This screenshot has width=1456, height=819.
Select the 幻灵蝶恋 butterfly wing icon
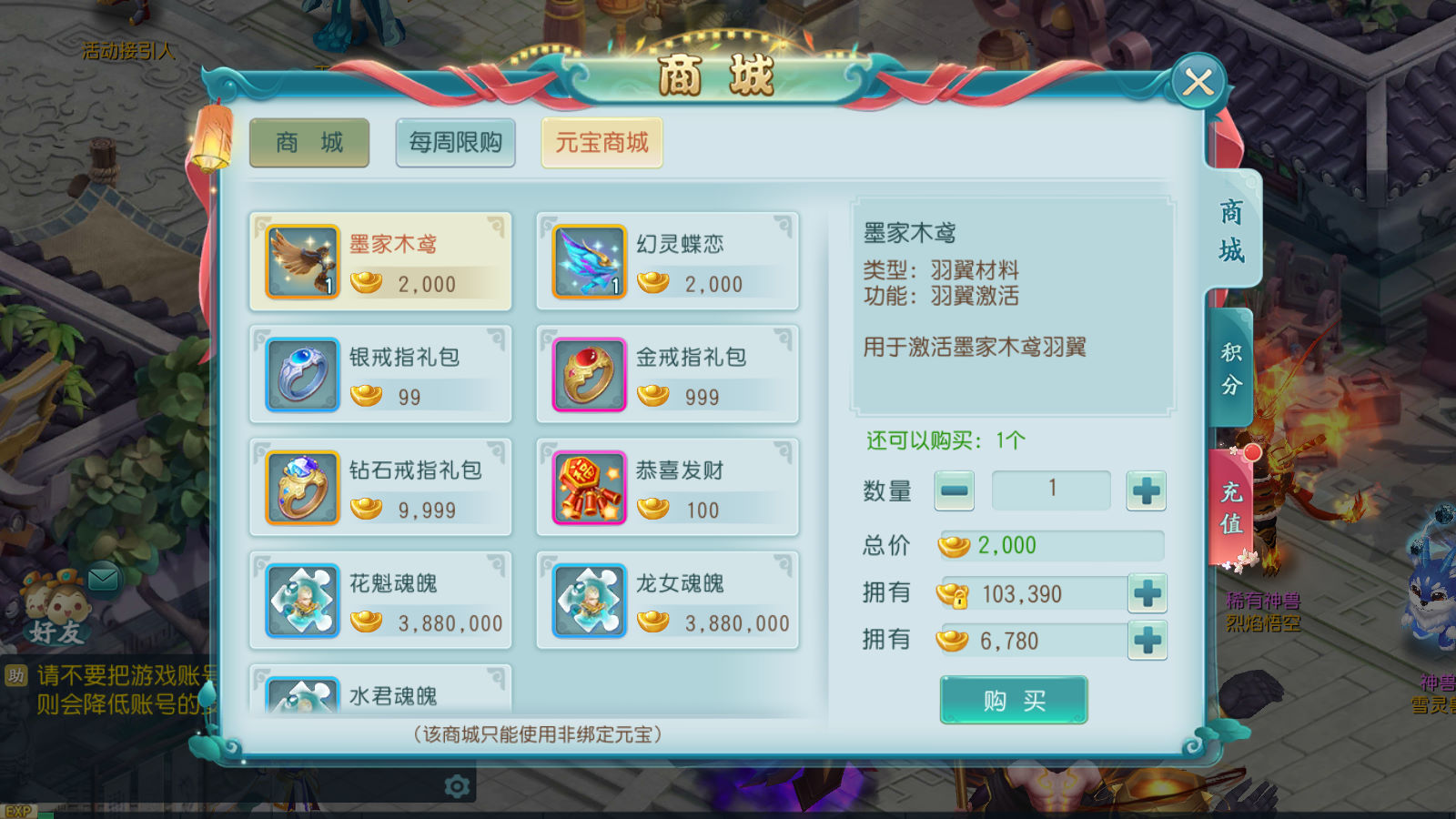point(590,262)
